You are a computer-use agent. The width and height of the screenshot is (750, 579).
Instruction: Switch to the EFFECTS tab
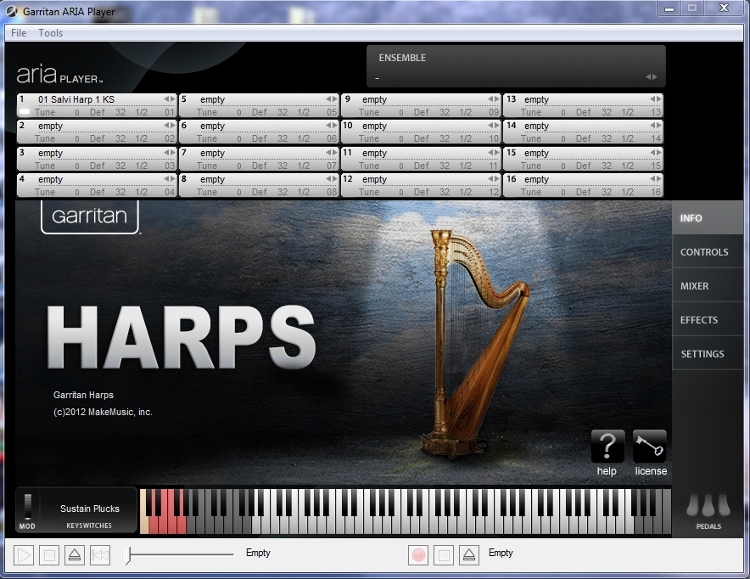(707, 320)
